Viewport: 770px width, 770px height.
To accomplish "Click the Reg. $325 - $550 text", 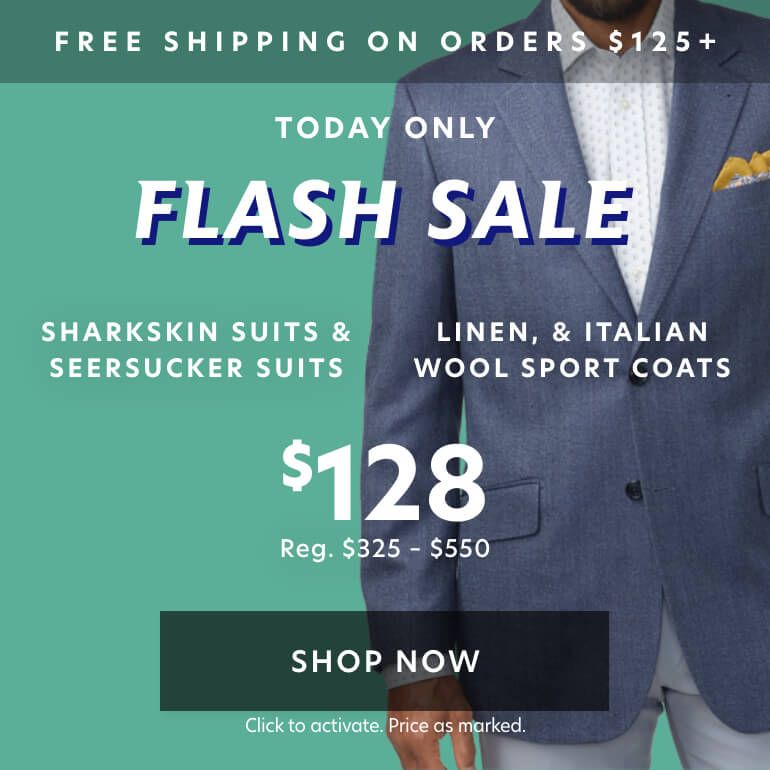I will click(385, 548).
